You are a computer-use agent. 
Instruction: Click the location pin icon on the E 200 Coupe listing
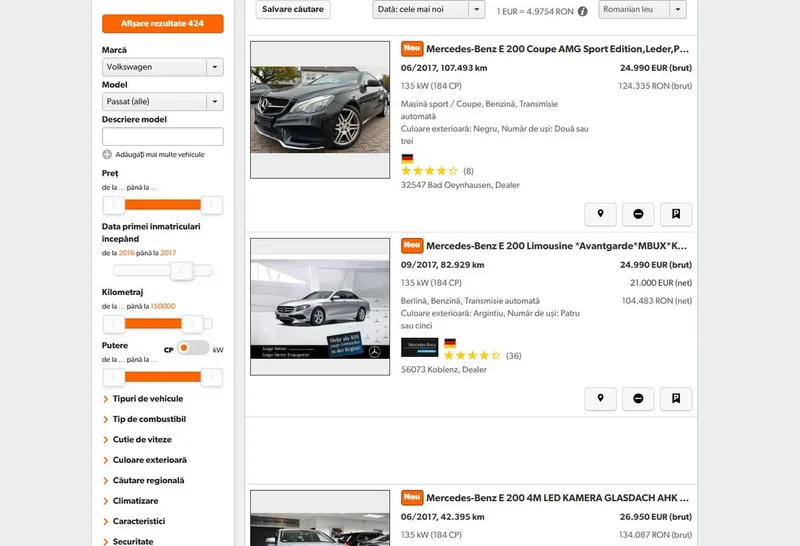coord(600,214)
